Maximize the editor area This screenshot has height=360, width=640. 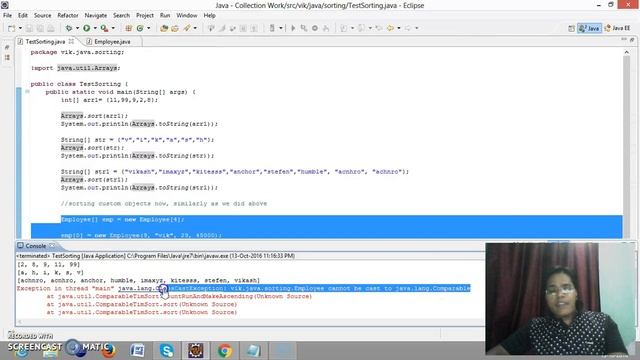point(632,40)
